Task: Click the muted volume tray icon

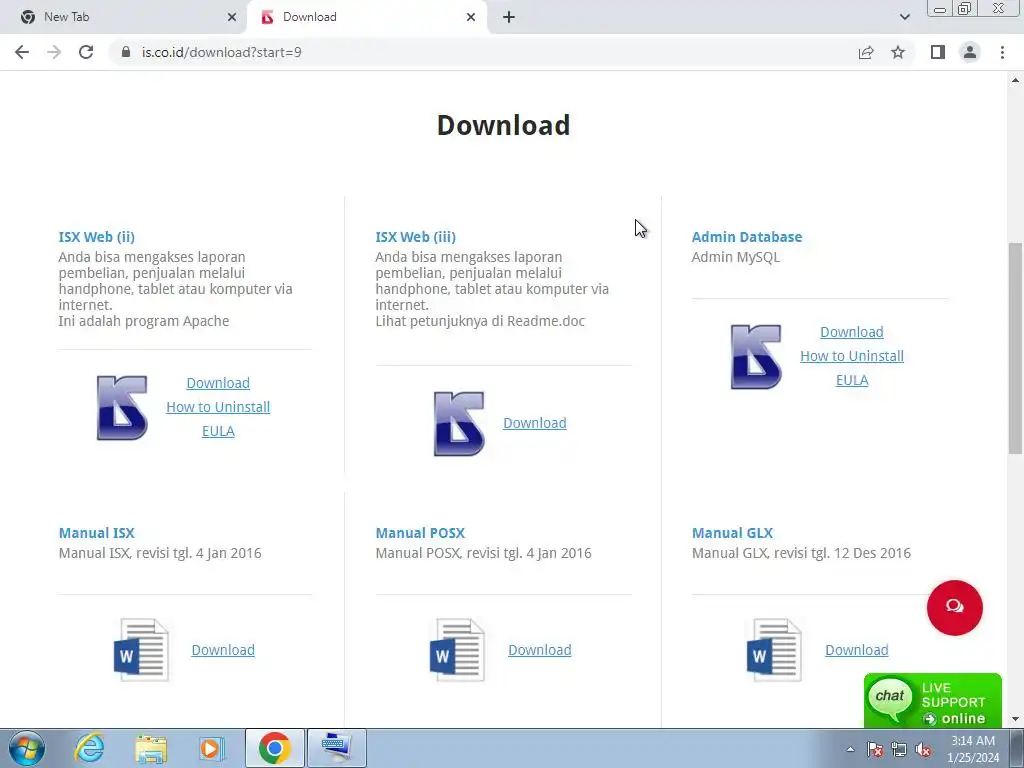Action: (x=923, y=749)
